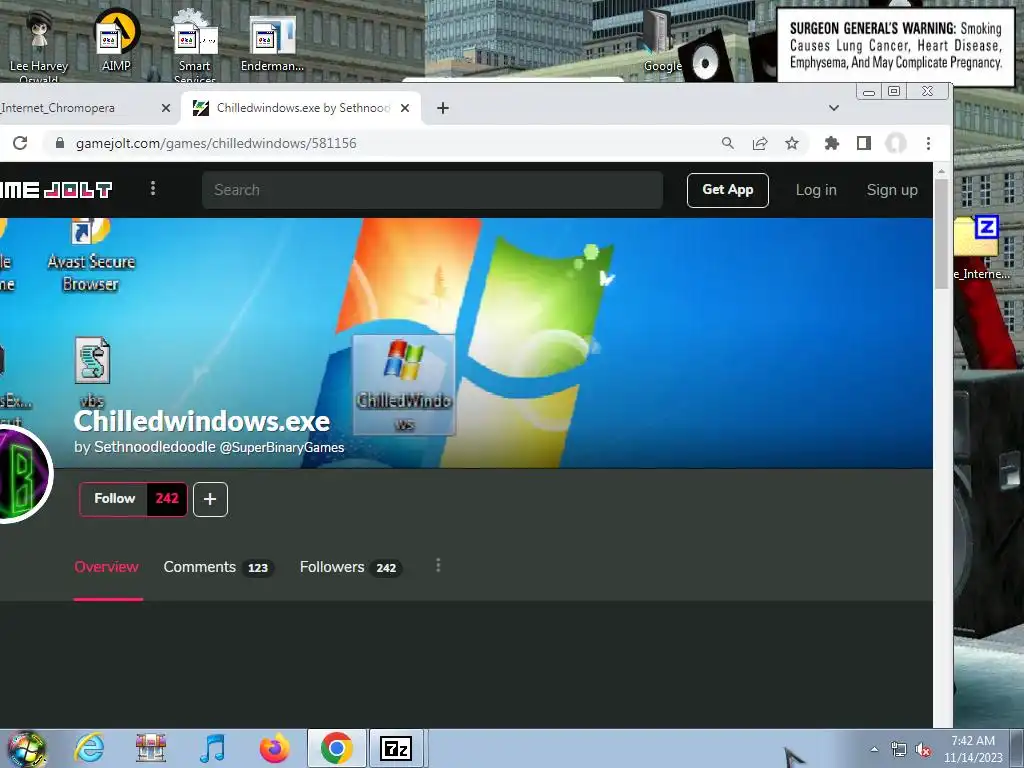Open the Followers 242 tab
Screen dimensions: 1024x768
pos(351,567)
